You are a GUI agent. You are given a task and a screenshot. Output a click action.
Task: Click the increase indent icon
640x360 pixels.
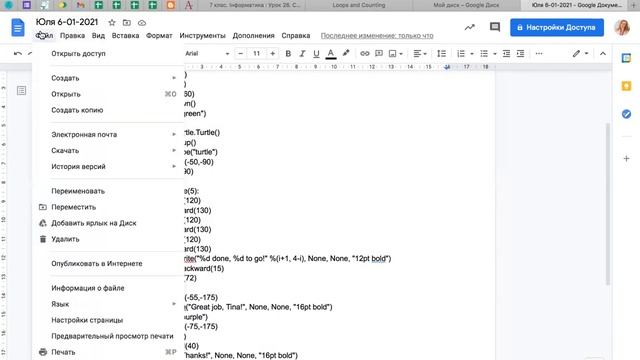520,53
